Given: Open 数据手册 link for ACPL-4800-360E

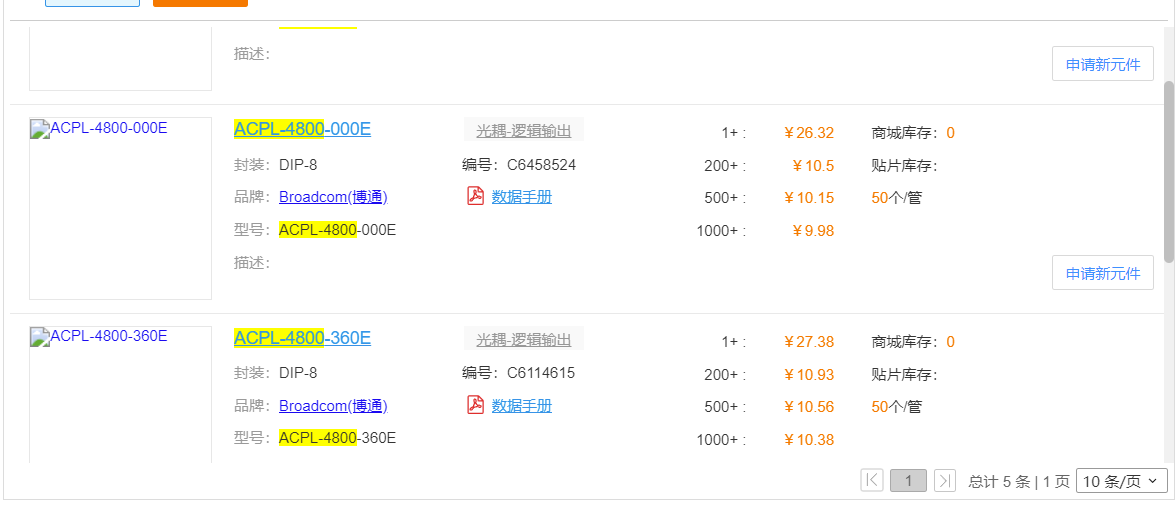Looking at the screenshot, I should point(521,406).
